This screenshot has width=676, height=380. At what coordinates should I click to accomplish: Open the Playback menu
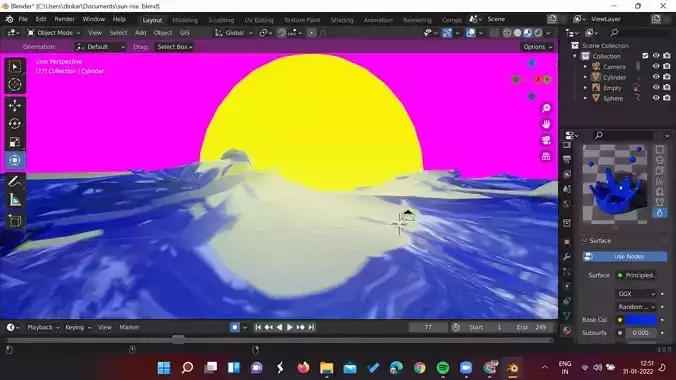click(43, 327)
